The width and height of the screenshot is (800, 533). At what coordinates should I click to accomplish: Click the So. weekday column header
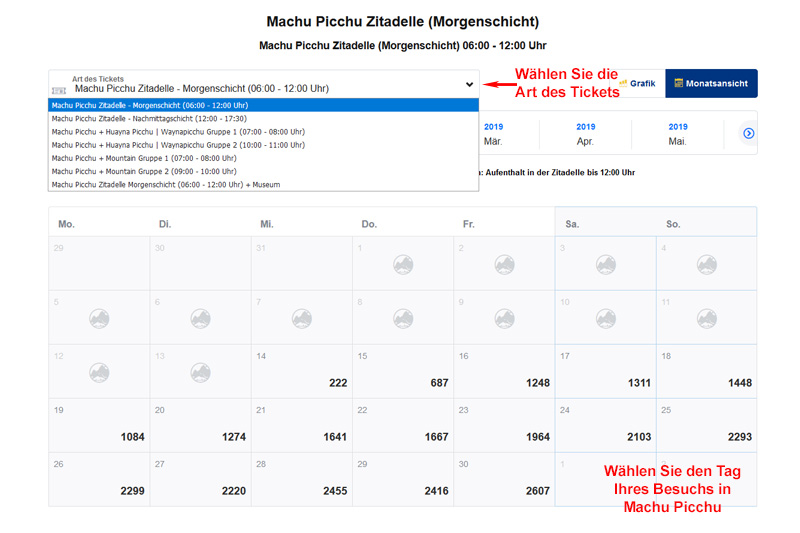[x=673, y=224]
